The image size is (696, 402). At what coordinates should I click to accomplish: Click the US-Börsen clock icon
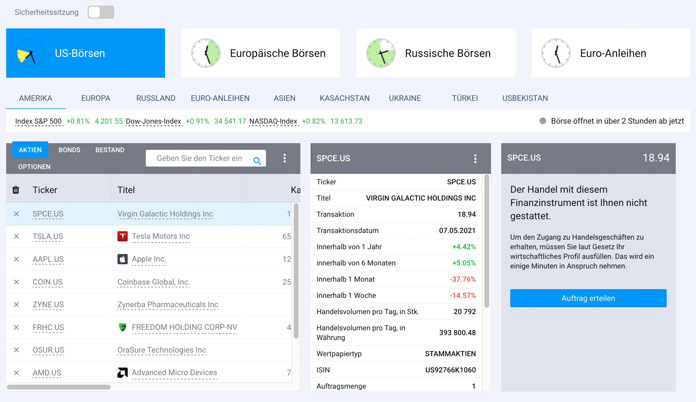click(x=30, y=53)
